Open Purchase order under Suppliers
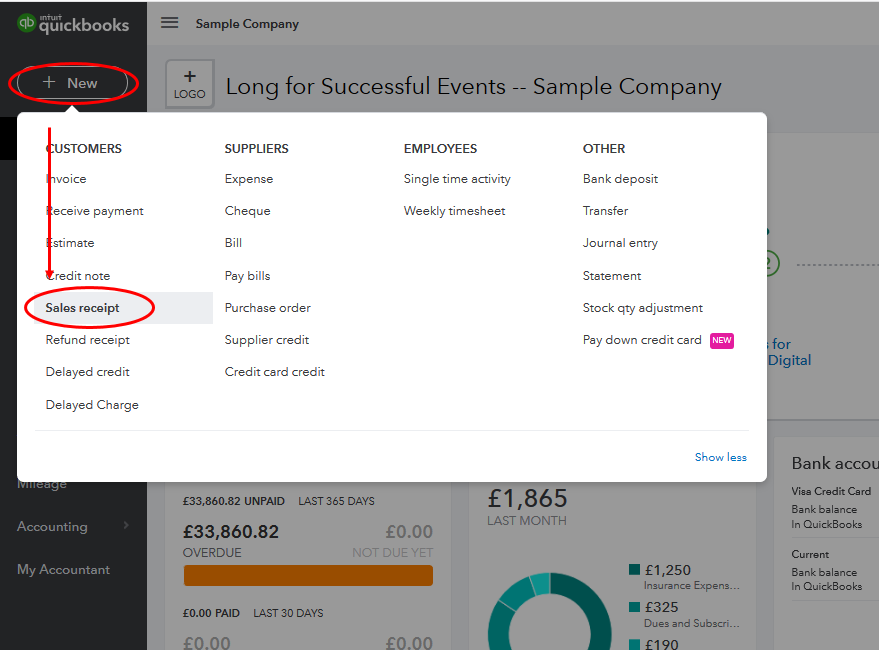This screenshot has width=879, height=650. coord(267,308)
